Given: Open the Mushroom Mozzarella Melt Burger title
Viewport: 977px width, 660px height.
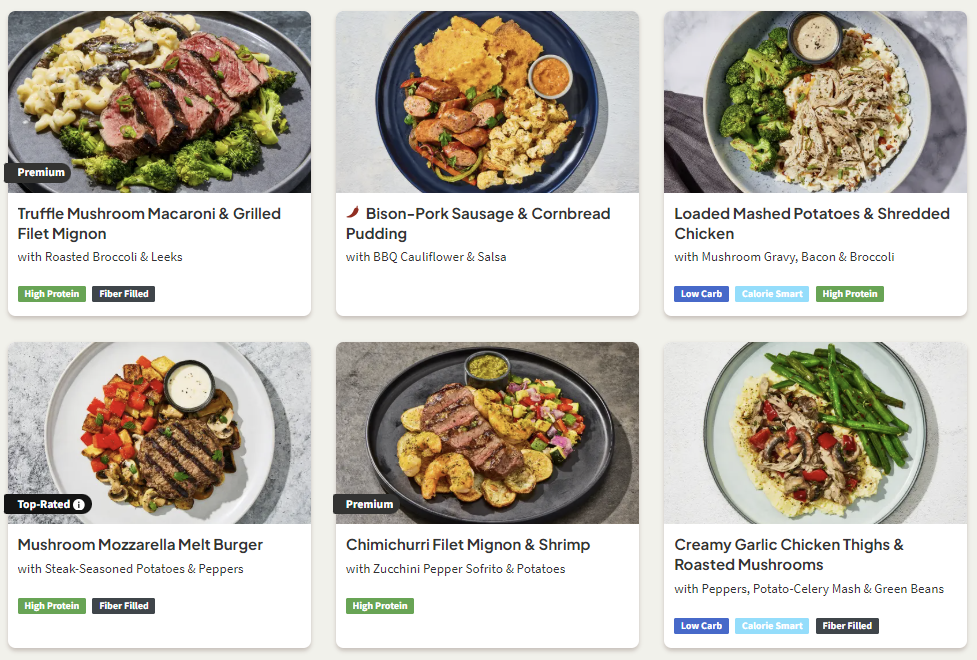Looking at the screenshot, I should (140, 545).
